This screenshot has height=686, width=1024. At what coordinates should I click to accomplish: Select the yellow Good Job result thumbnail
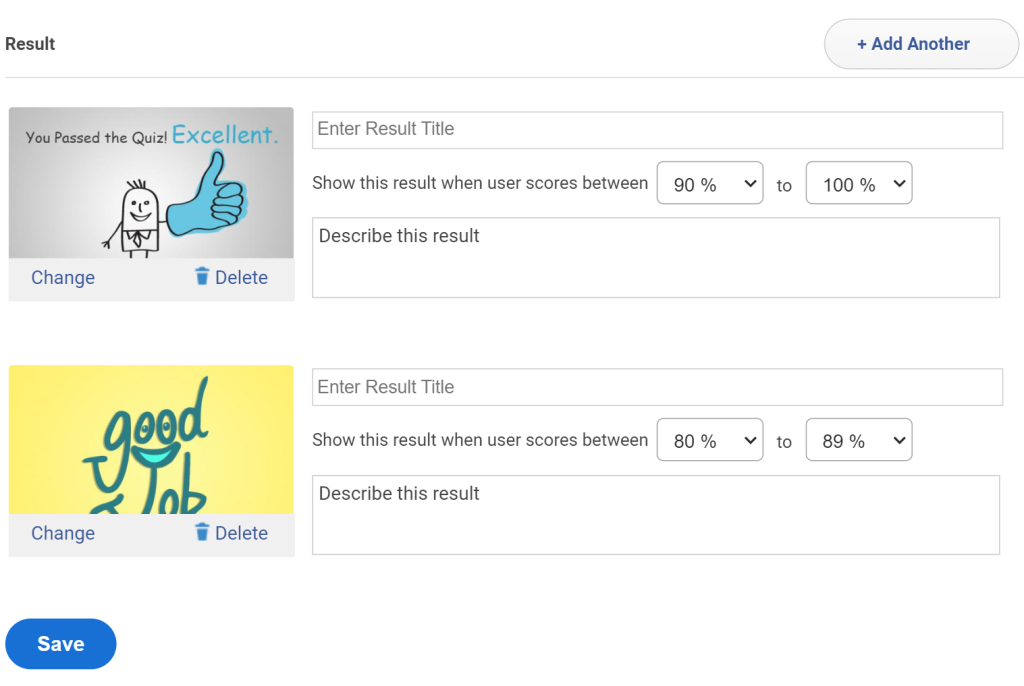click(151, 440)
